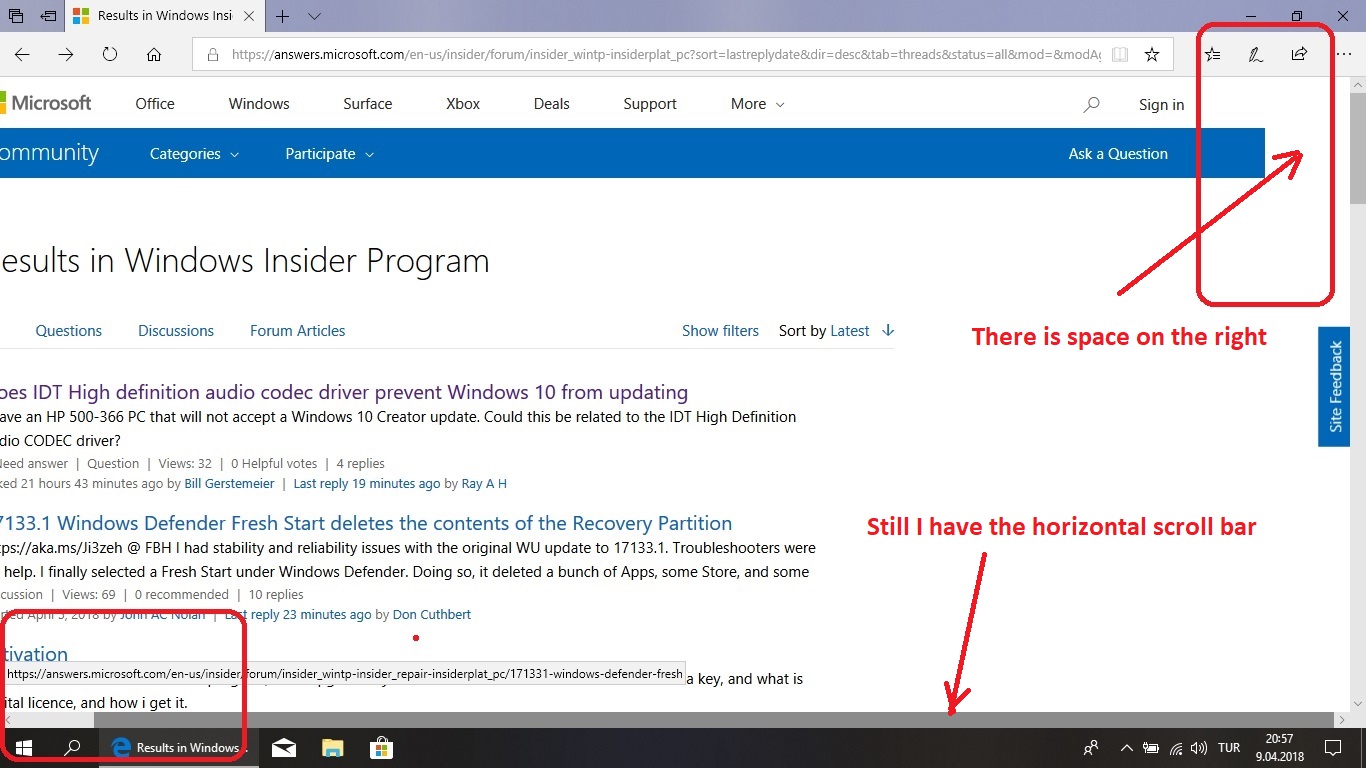Click the browser Forward arrow
Viewport: 1366px width, 768px height.
[66, 55]
